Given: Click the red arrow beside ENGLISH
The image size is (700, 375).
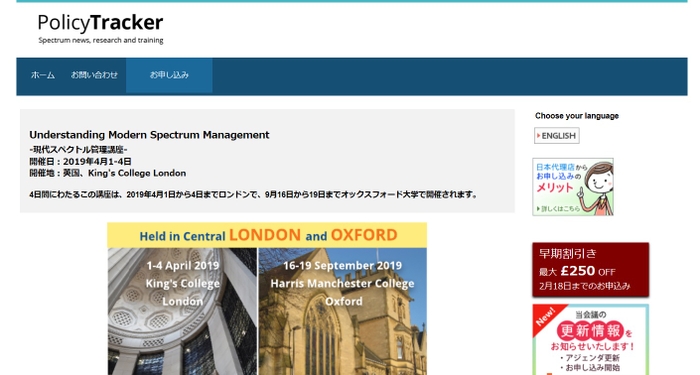Looking at the screenshot, I should 538,136.
